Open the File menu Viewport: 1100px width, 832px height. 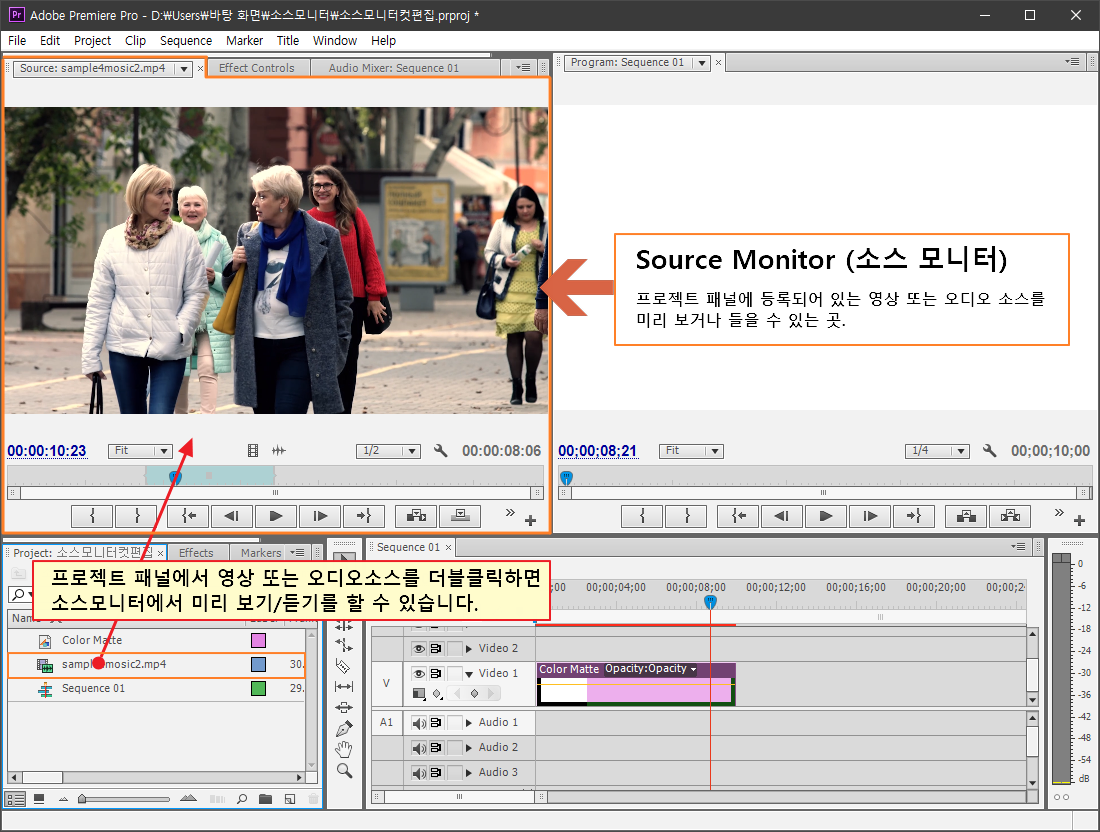(17, 41)
